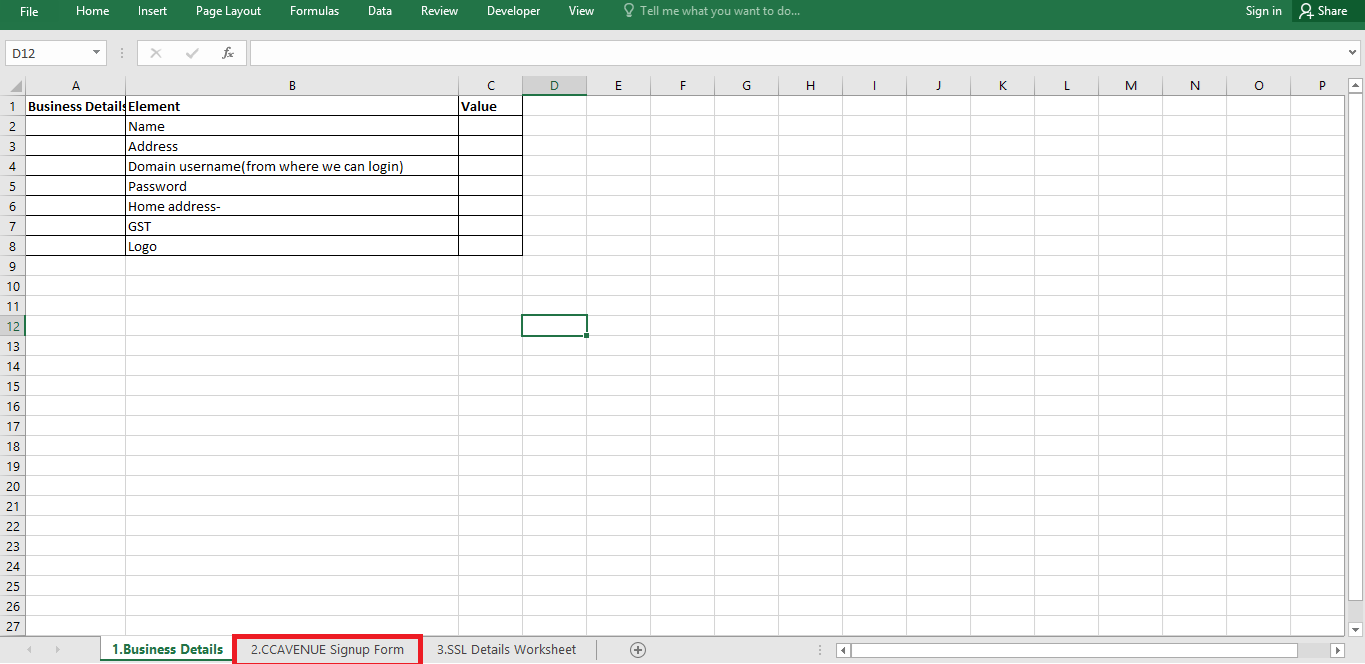This screenshot has width=1365, height=664.
Task: Click the vertical scrollbar down arrow
Action: (x=1355, y=629)
